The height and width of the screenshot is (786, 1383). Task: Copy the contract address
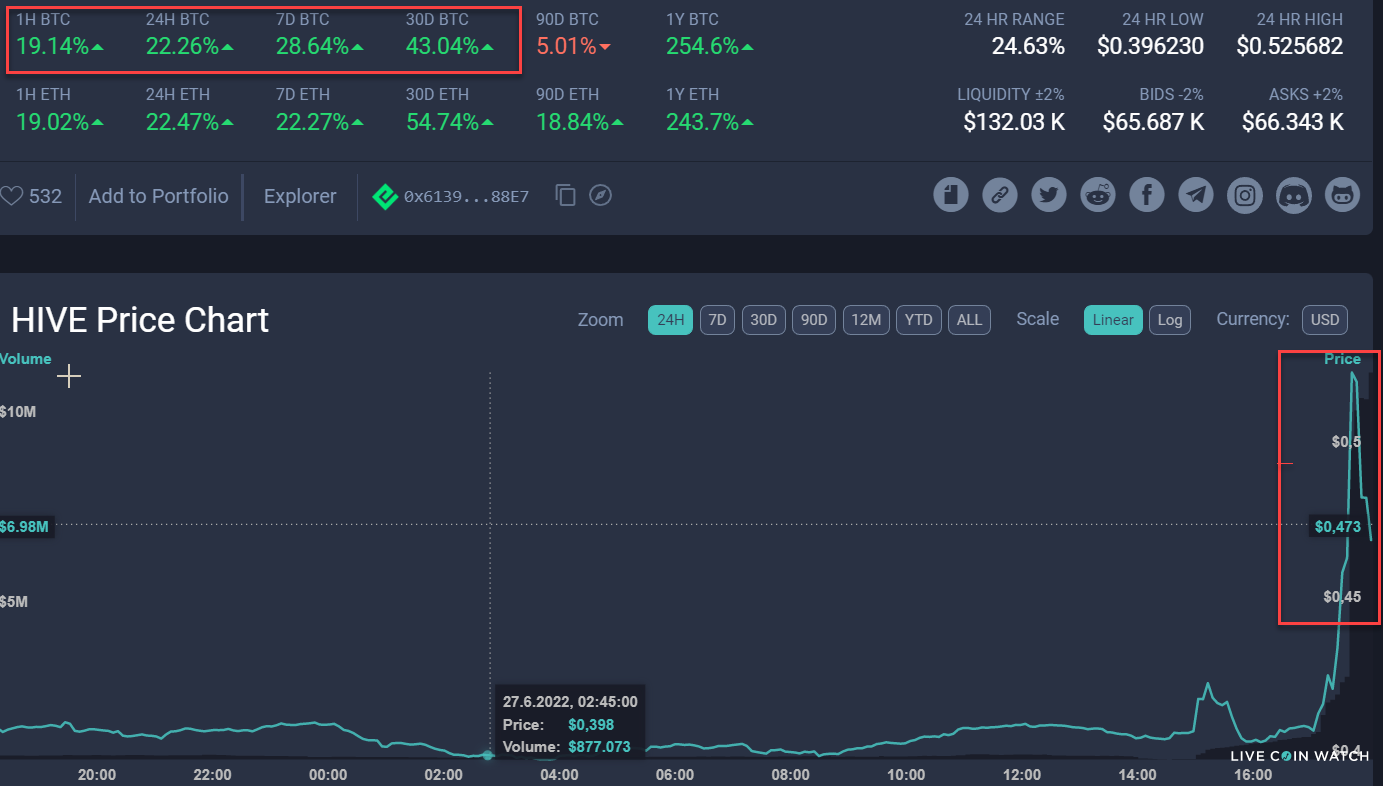tap(566, 196)
